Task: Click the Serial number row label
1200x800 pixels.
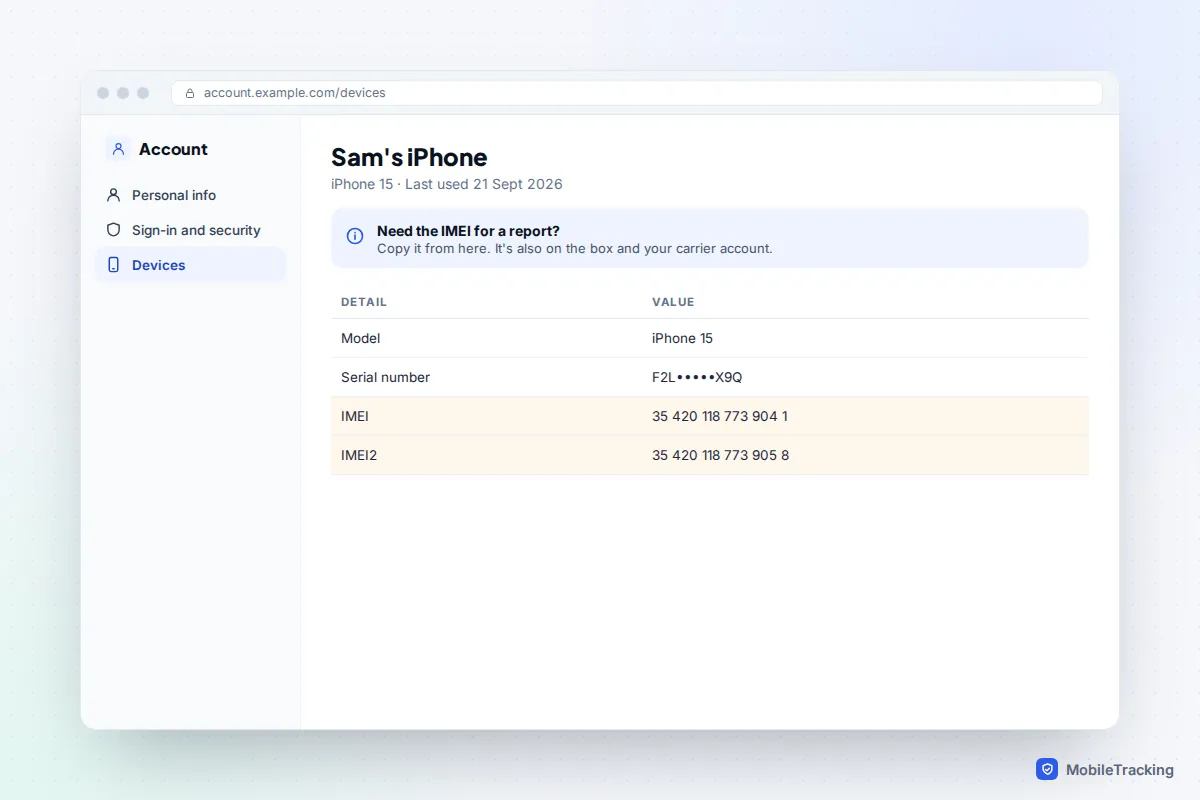Action: coord(385,377)
